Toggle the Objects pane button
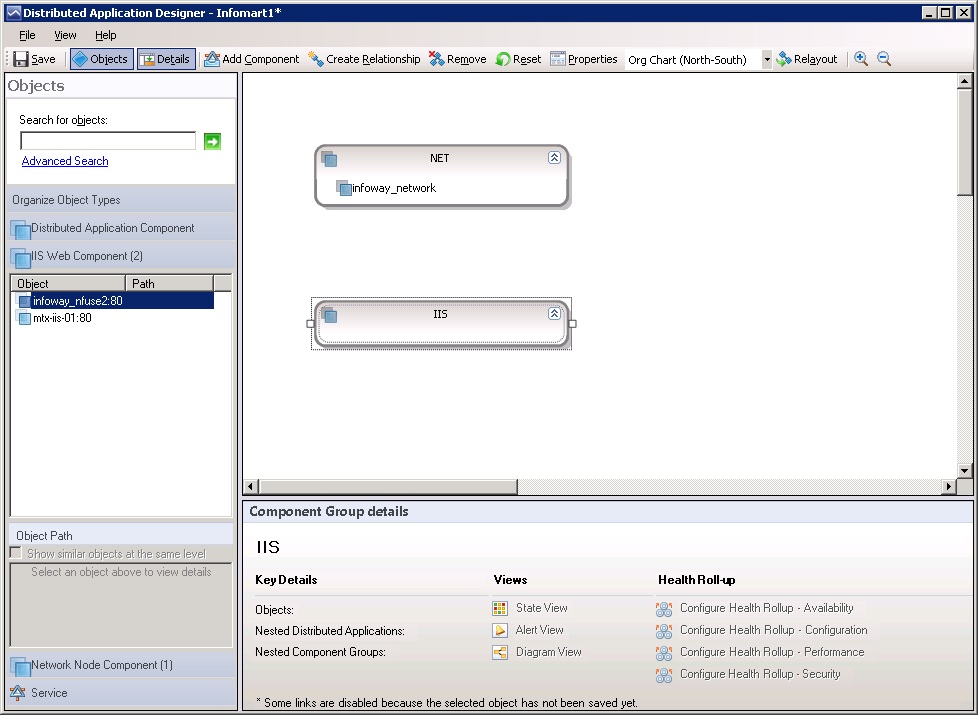 click(x=102, y=59)
